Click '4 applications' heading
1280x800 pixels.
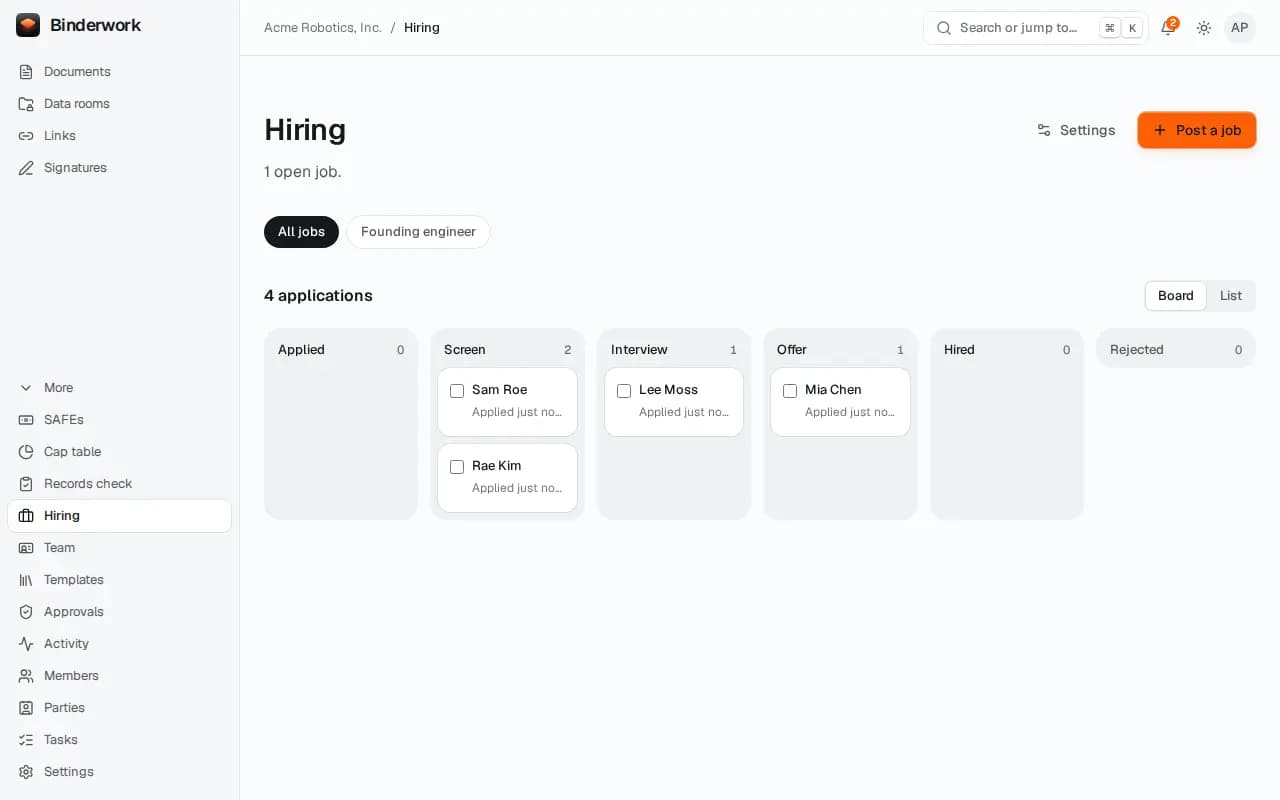(318, 296)
